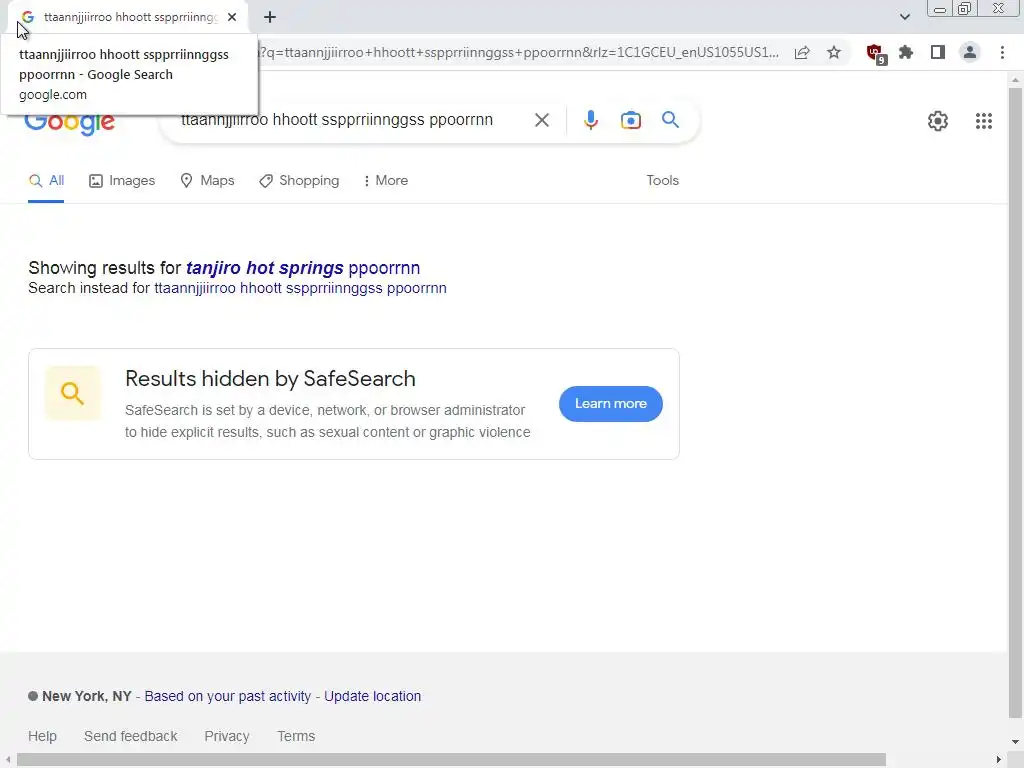Open the Google apps grid icon
1024x768 pixels.
pyautogui.click(x=984, y=121)
